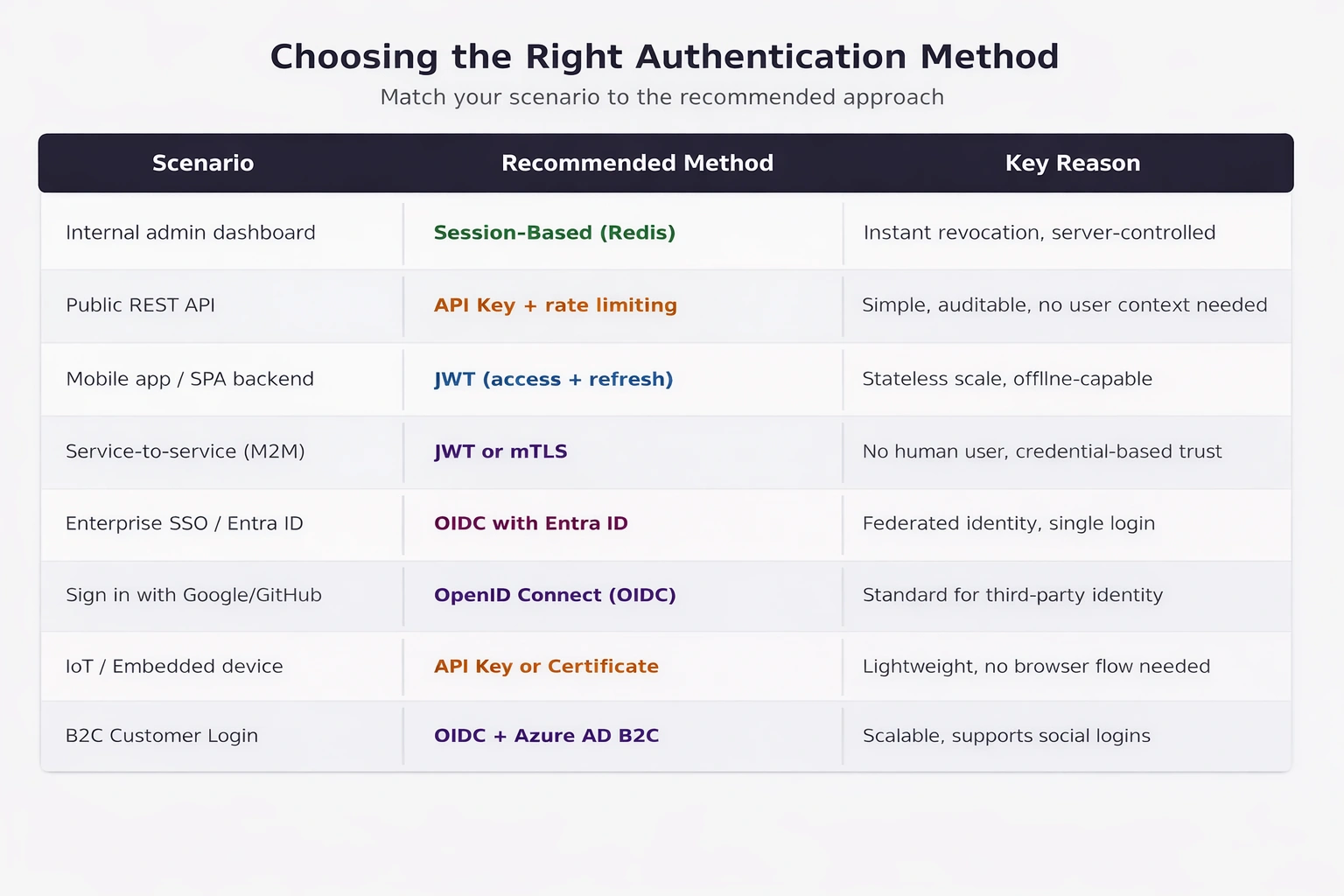Image resolution: width=1344 pixels, height=896 pixels.
Task: Click 'Standard for third-party identity' reason
Action: tap(1012, 595)
